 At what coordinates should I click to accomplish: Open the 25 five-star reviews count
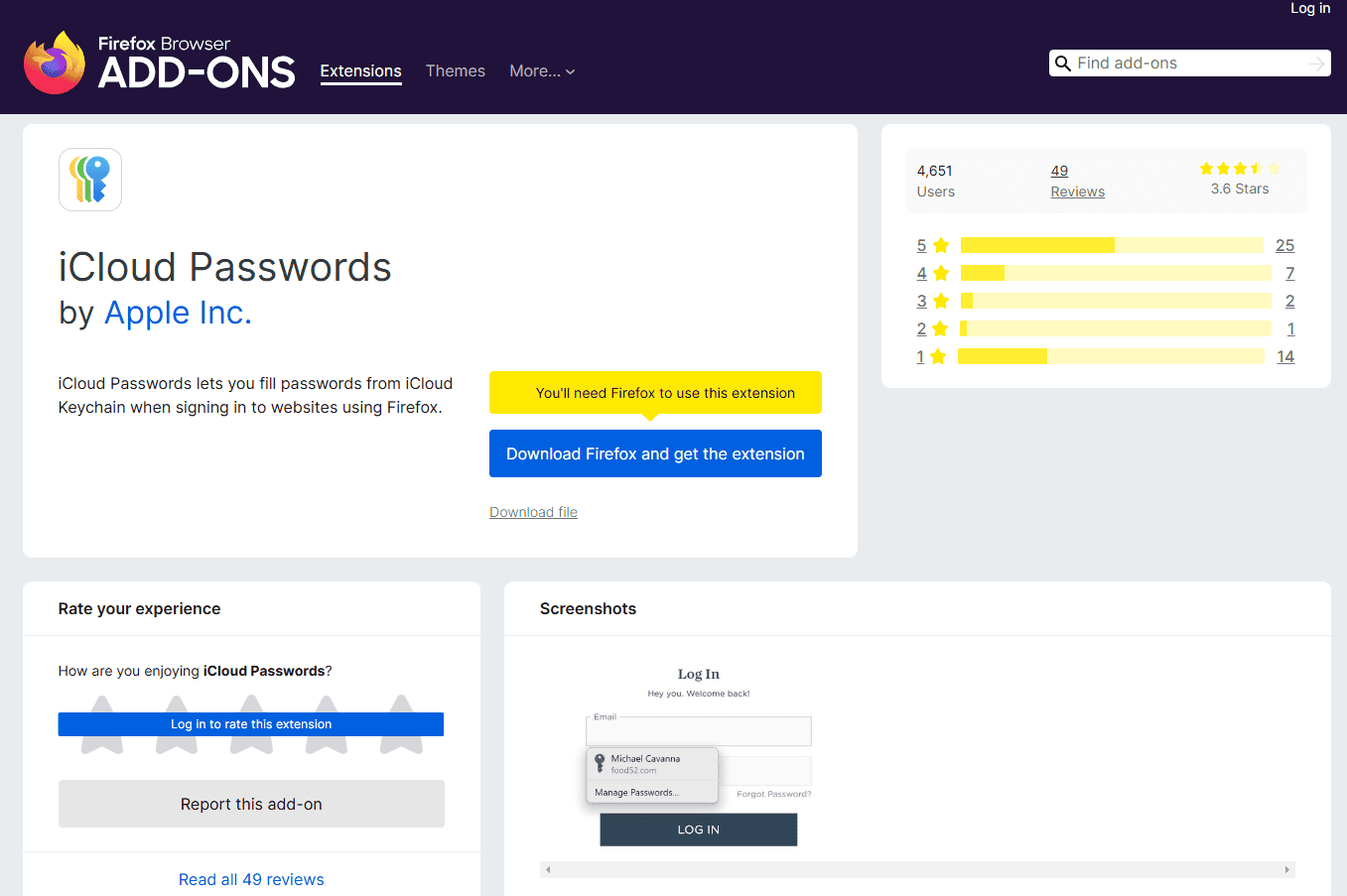pyautogui.click(x=1284, y=245)
